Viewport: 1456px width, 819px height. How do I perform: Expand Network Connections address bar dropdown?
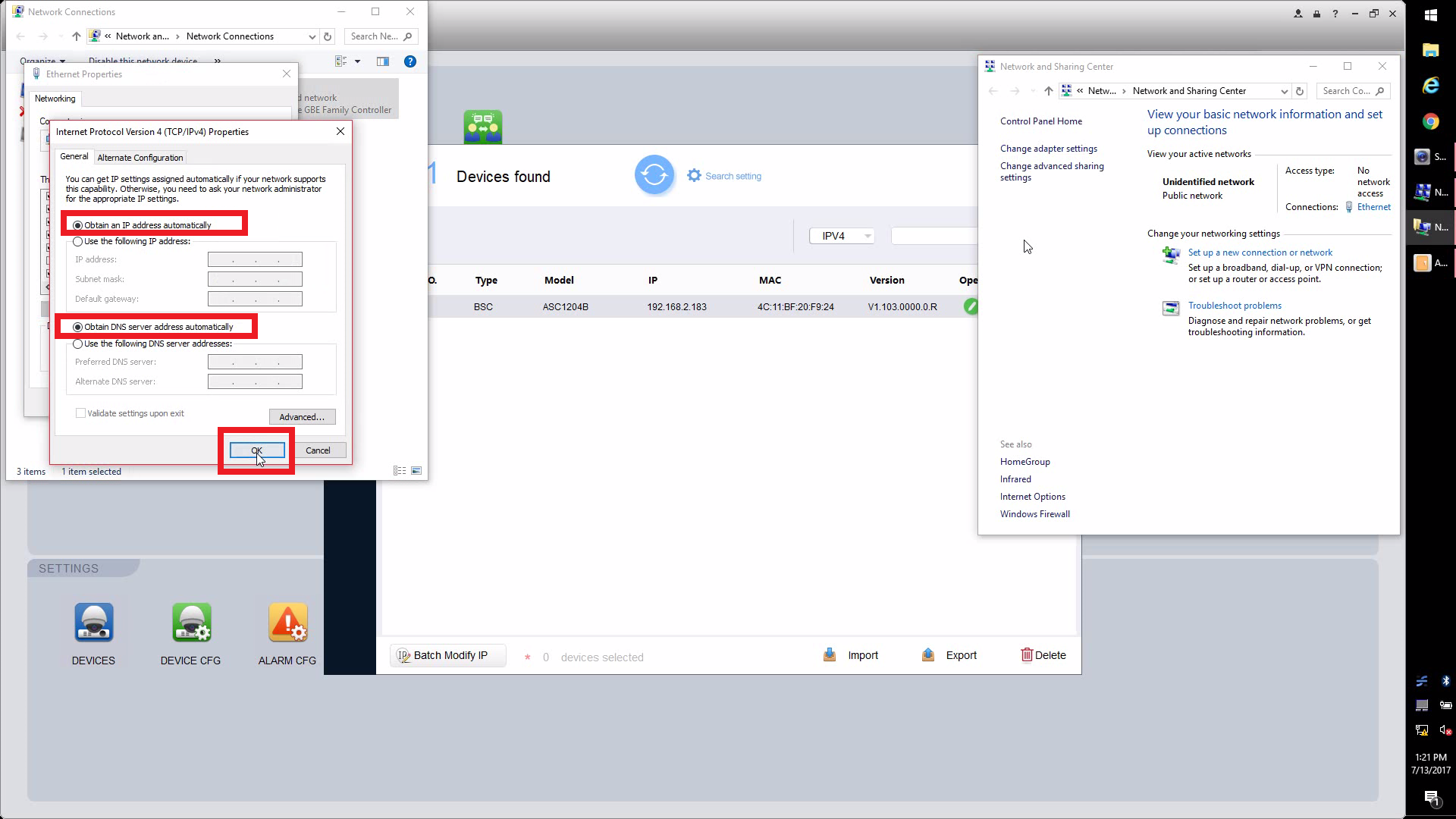[x=312, y=36]
